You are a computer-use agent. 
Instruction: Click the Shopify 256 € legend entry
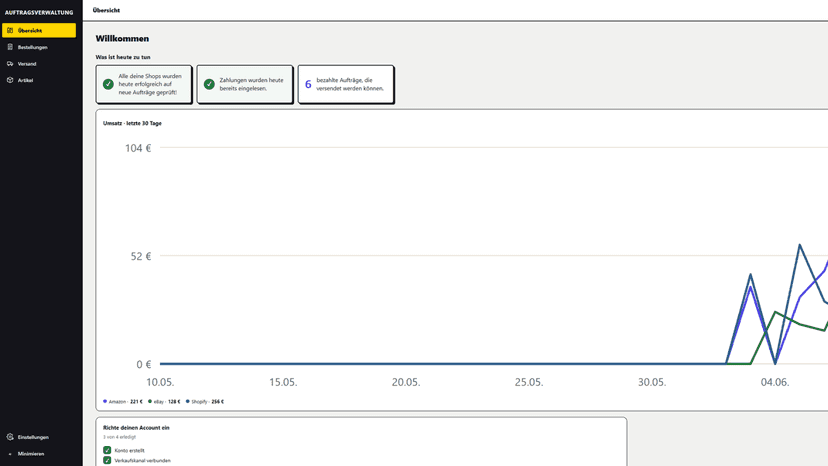[205, 402]
